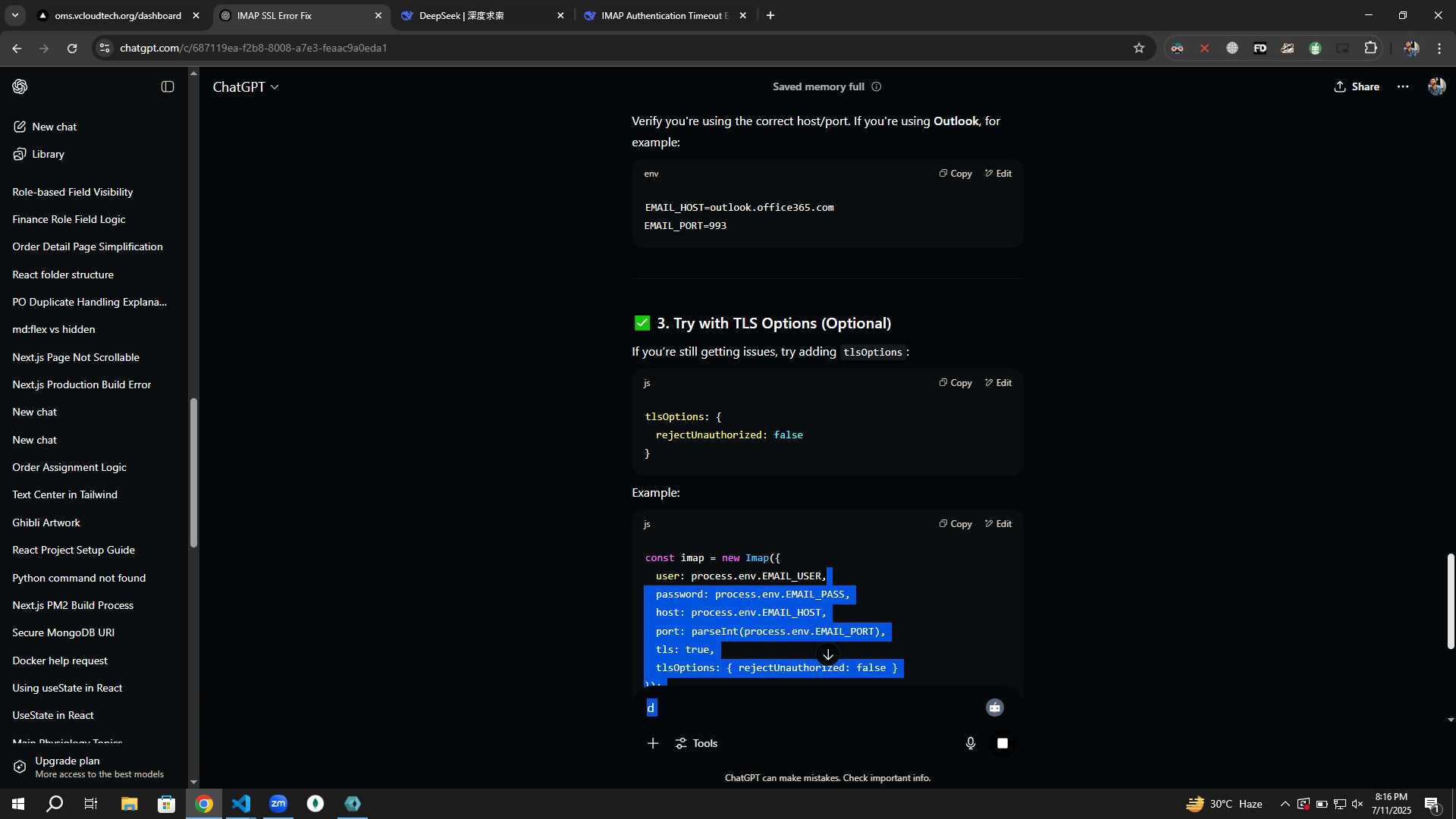1456x819 pixels.
Task: Open Docker help request chat
Action: click(x=60, y=661)
